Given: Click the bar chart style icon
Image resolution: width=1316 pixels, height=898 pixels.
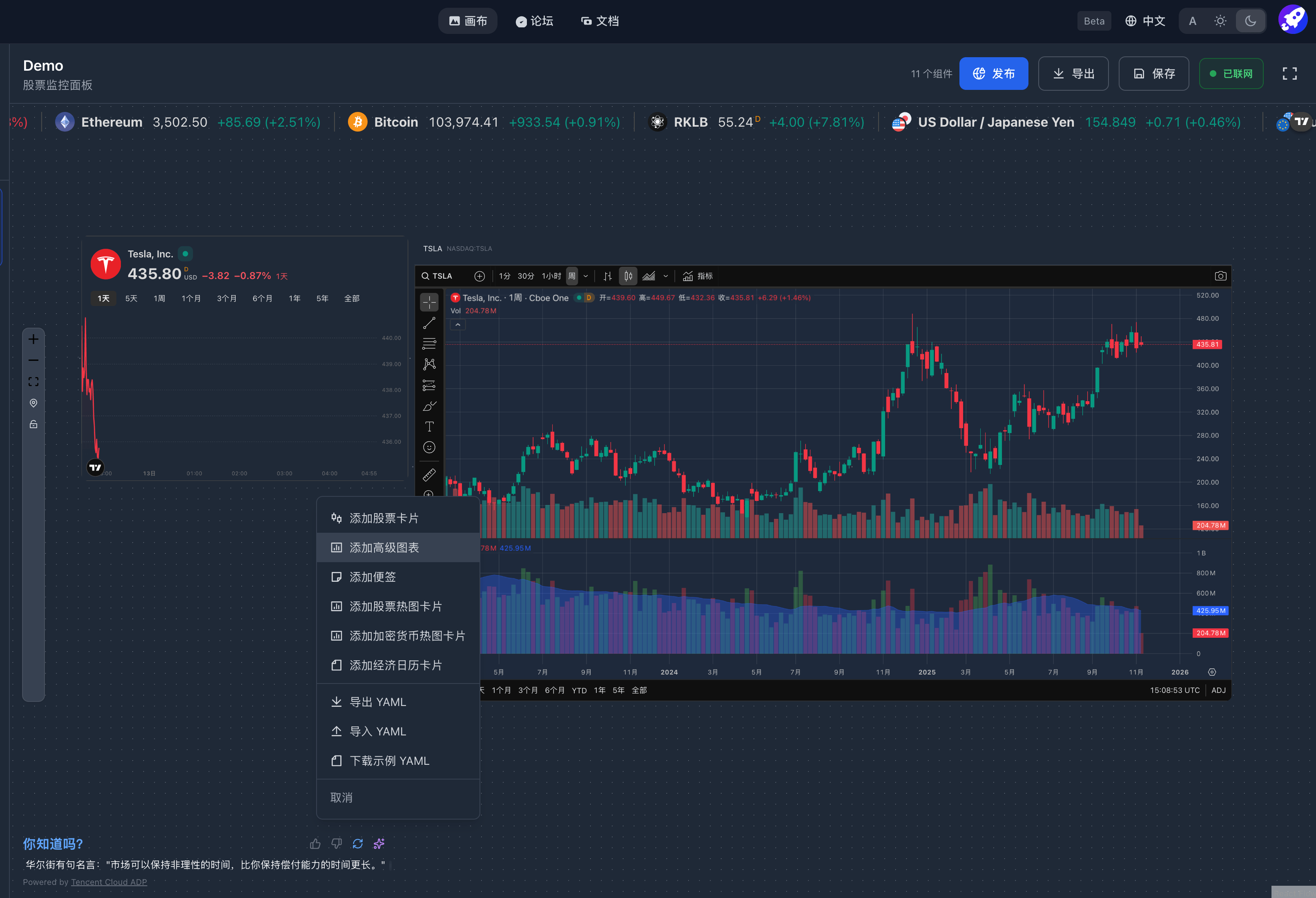Looking at the screenshot, I should pos(608,276).
